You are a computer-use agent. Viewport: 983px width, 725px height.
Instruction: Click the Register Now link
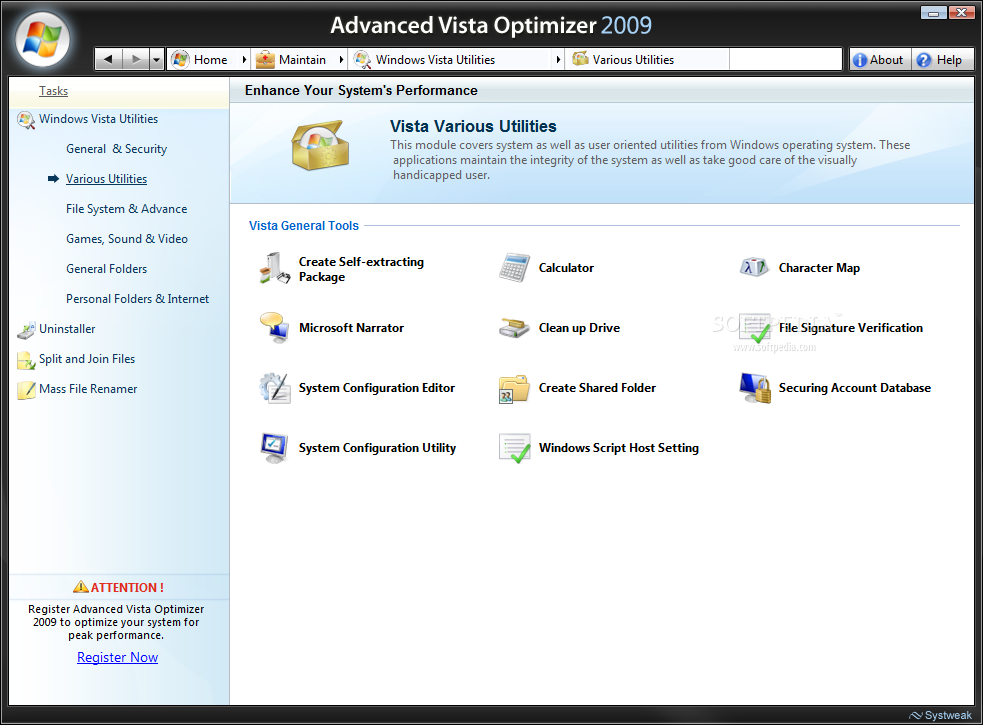click(117, 657)
